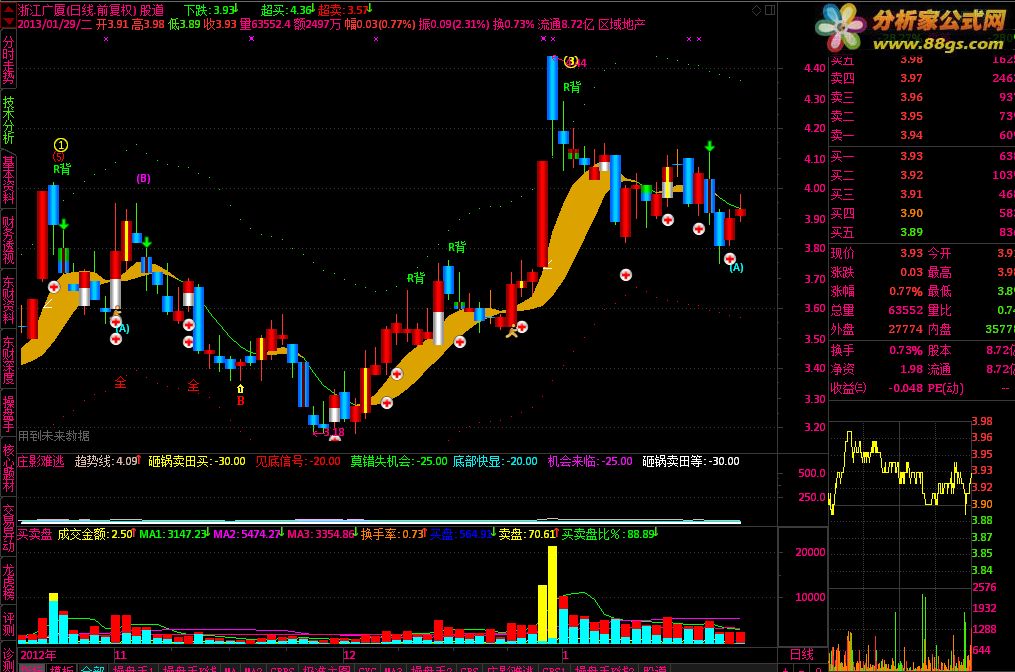Click 见底信号:-20.00 indicator value
Image resolution: width=1015 pixels, height=672 pixels.
[298, 461]
